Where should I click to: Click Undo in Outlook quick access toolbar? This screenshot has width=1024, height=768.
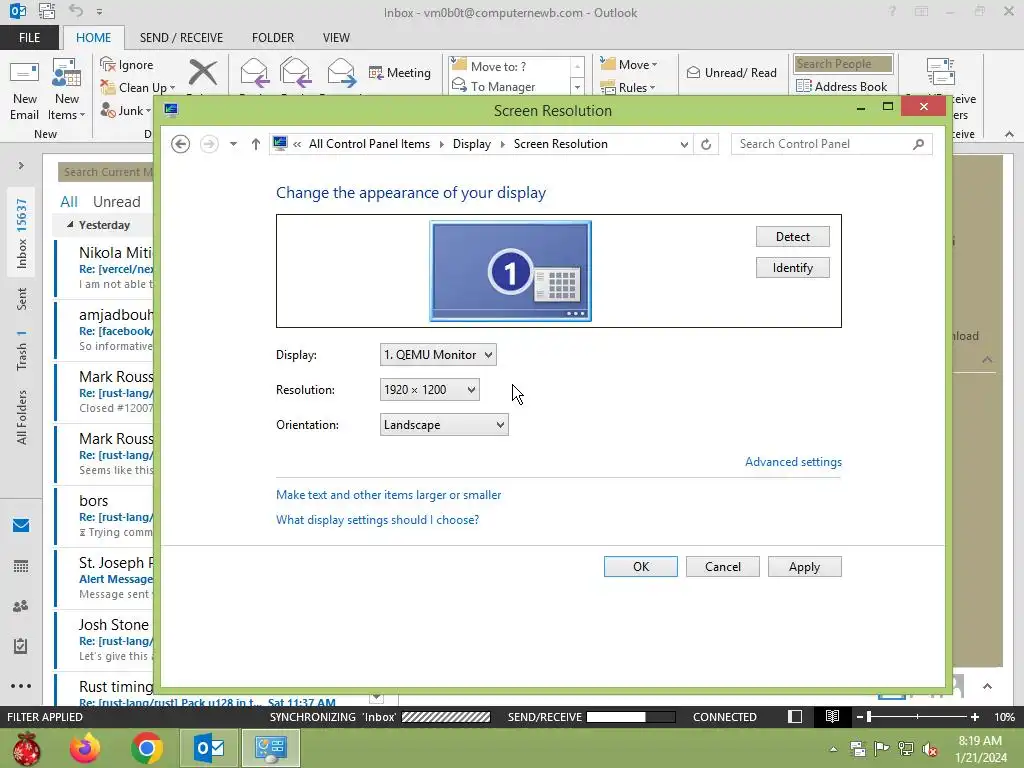76,11
